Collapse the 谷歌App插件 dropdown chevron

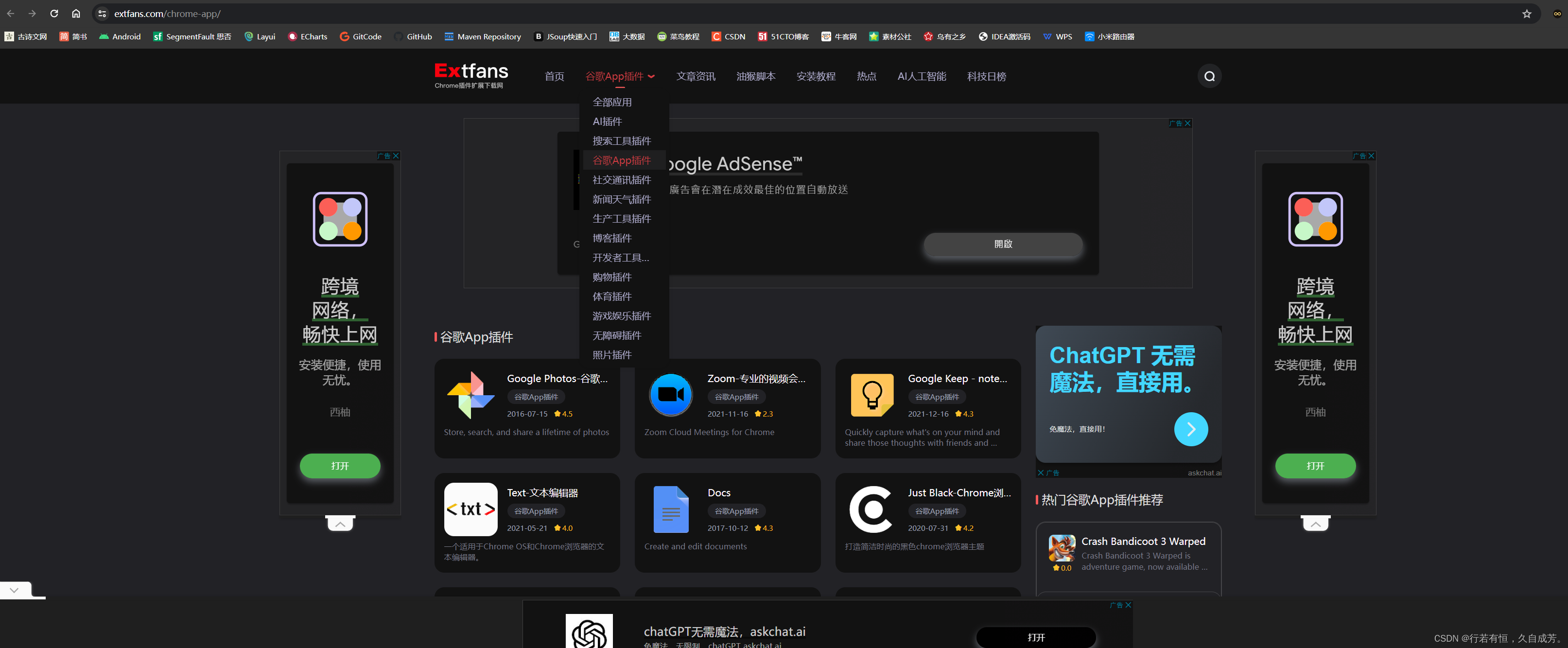(x=652, y=76)
